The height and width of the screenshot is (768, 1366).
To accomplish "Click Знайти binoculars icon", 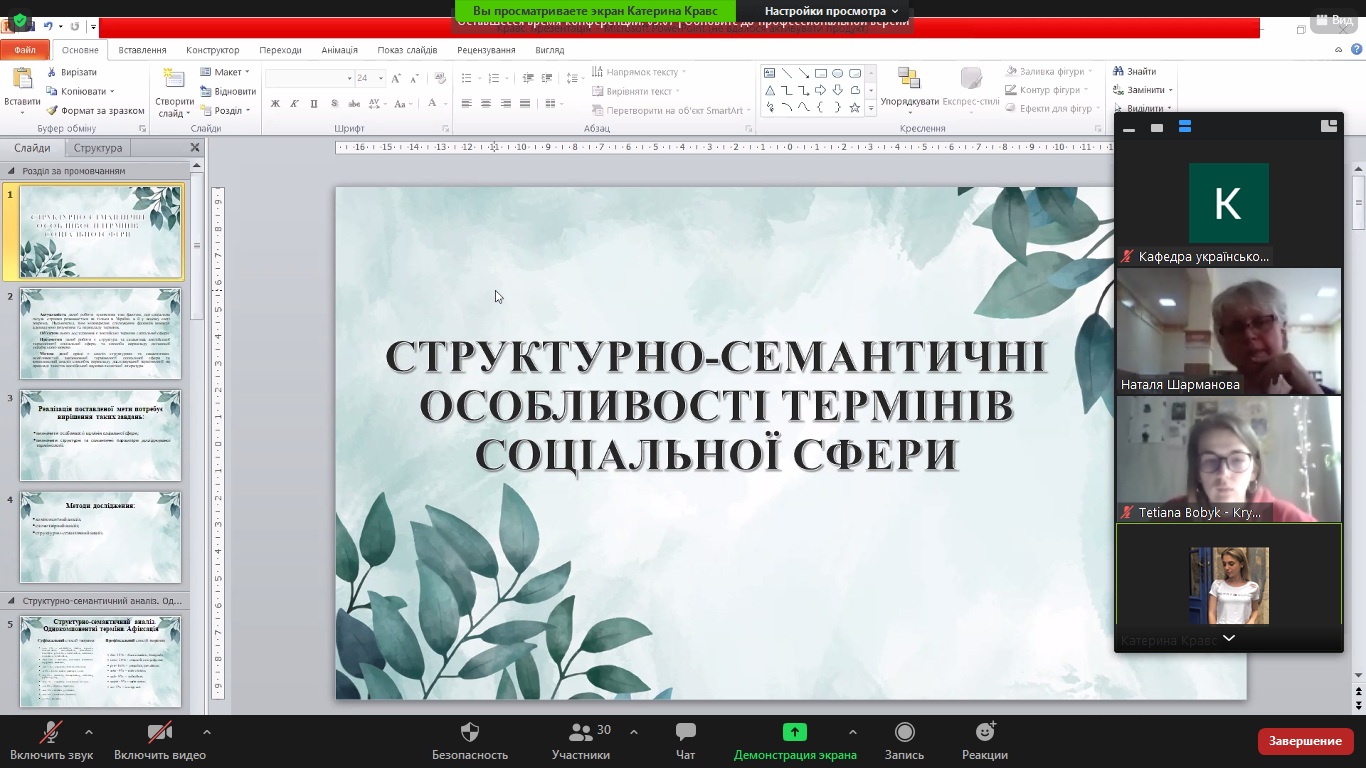I will (1118, 71).
